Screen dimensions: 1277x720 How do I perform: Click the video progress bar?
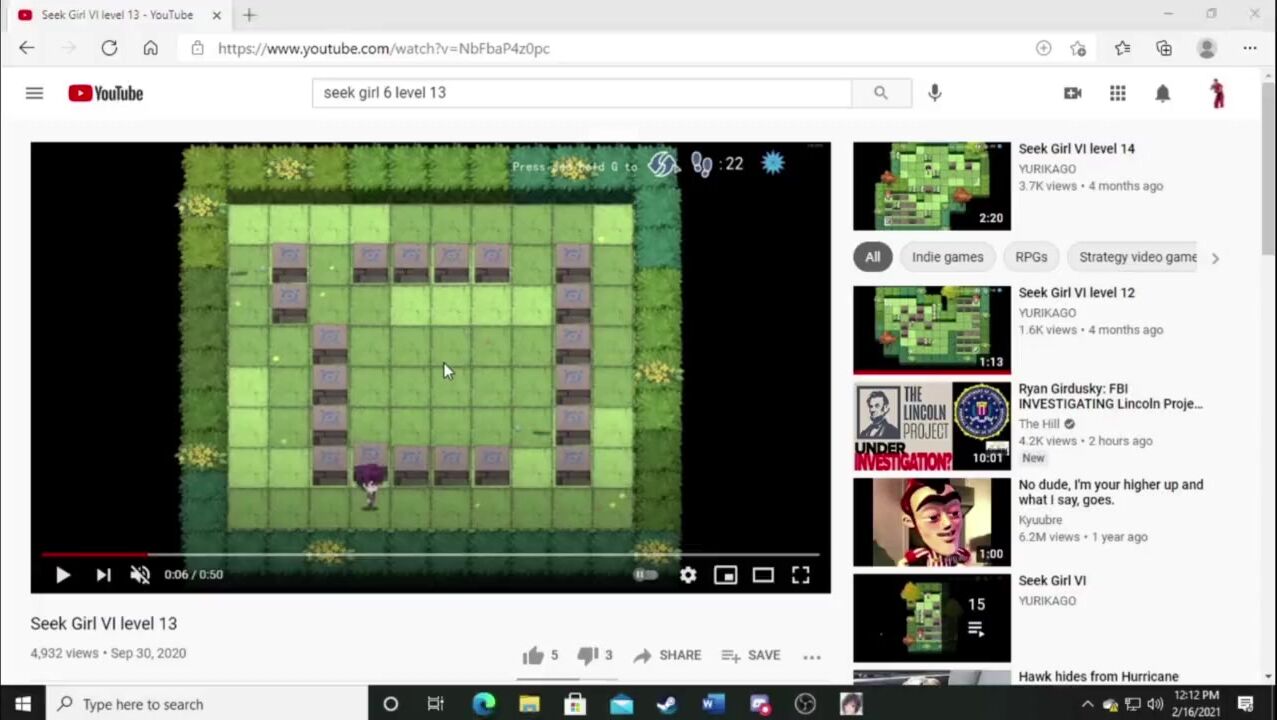point(430,553)
